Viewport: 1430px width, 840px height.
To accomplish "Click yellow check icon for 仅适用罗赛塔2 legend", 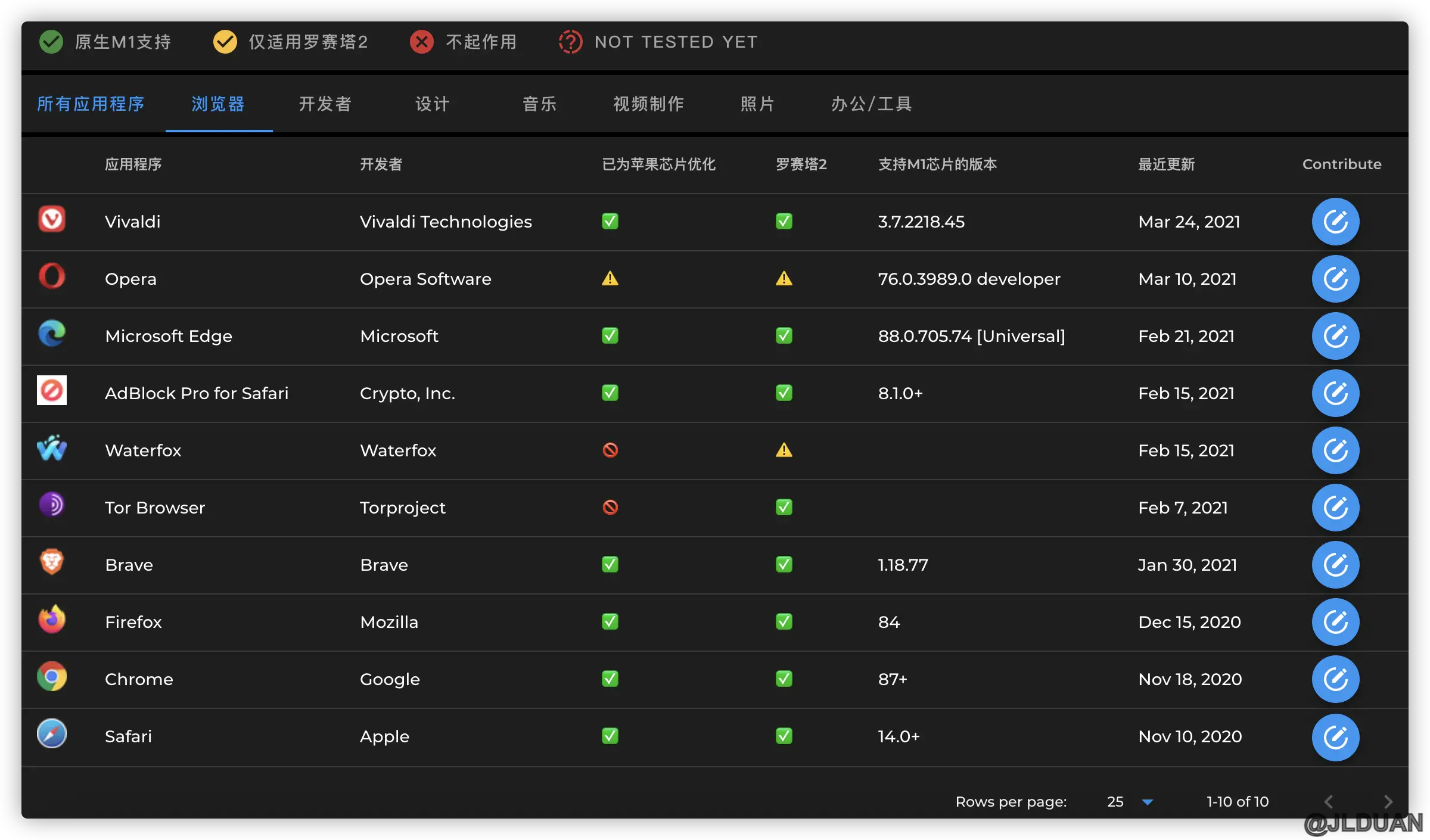I will pyautogui.click(x=225, y=42).
